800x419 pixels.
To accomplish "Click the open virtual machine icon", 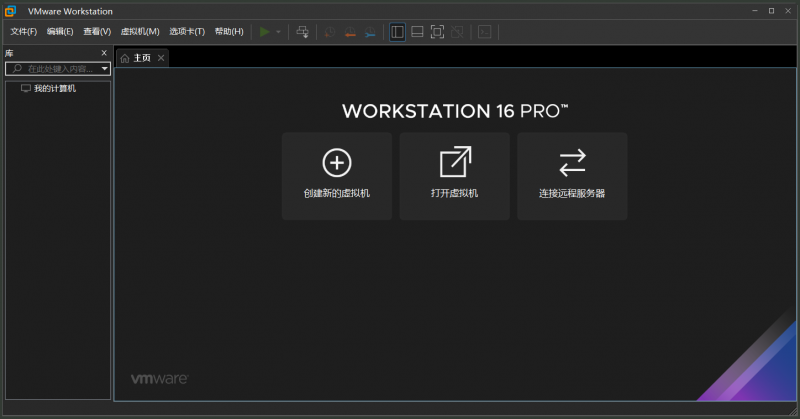I will [x=455, y=163].
